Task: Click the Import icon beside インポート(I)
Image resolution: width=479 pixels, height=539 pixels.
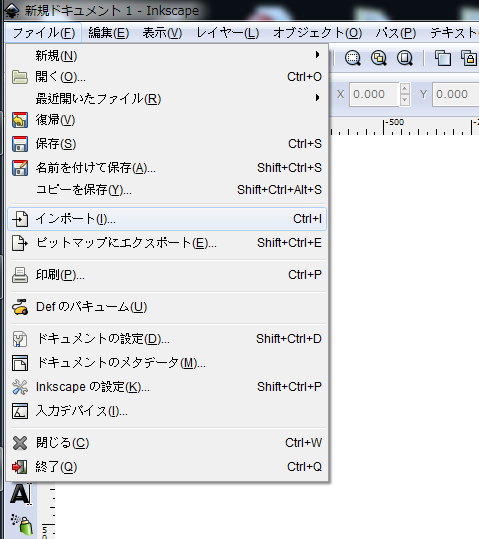Action: 20,219
